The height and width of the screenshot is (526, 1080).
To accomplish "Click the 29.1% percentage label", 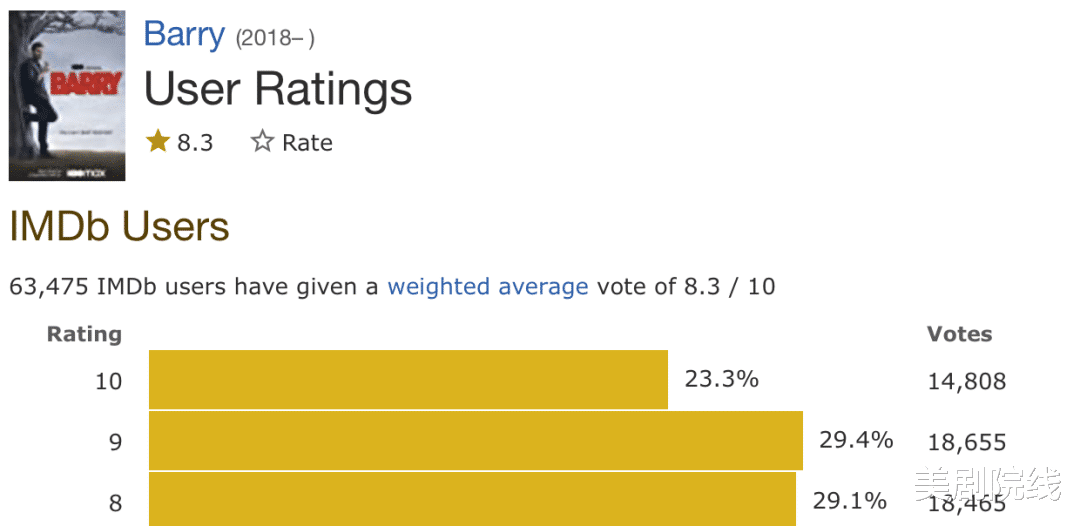I will [849, 501].
